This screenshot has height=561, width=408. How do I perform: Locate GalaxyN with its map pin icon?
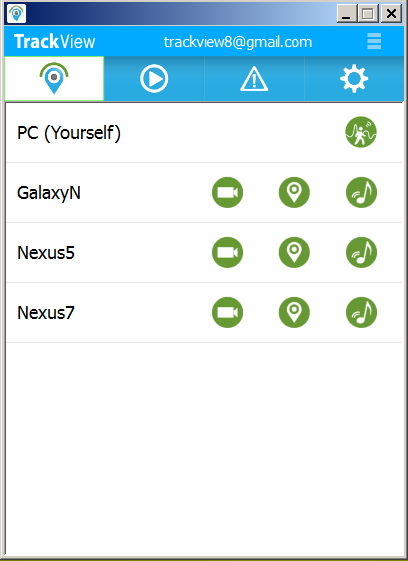click(x=294, y=192)
